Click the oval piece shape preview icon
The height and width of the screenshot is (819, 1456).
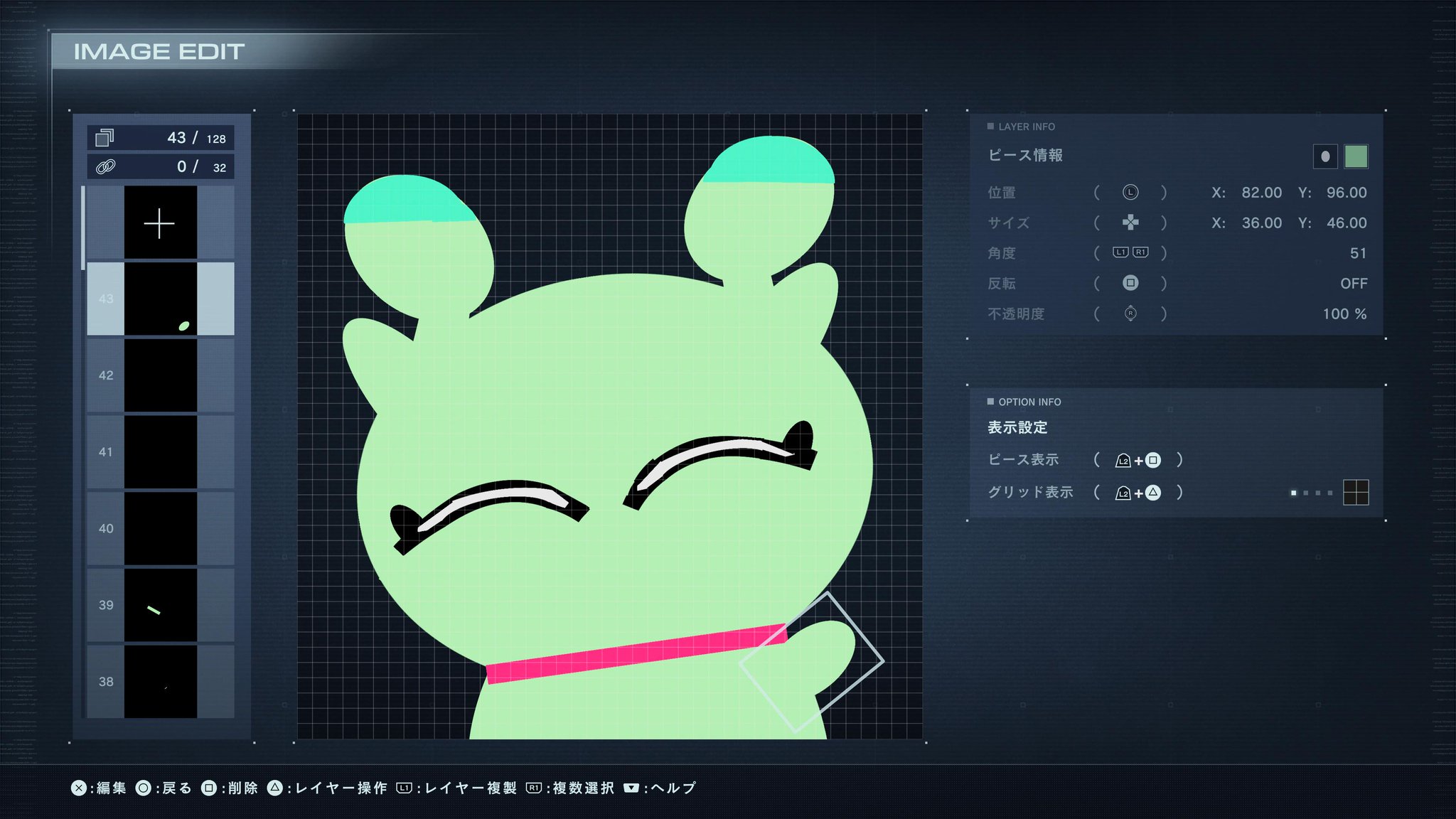click(x=1325, y=156)
